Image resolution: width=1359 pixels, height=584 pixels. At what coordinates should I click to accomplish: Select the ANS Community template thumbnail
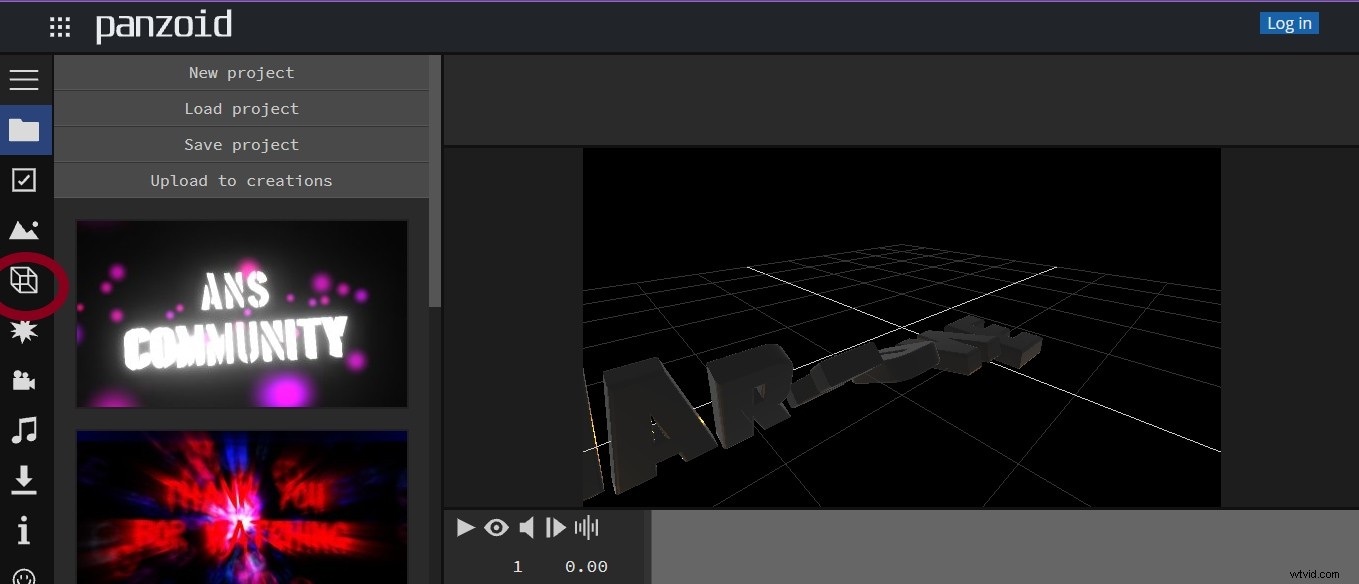[x=242, y=314]
